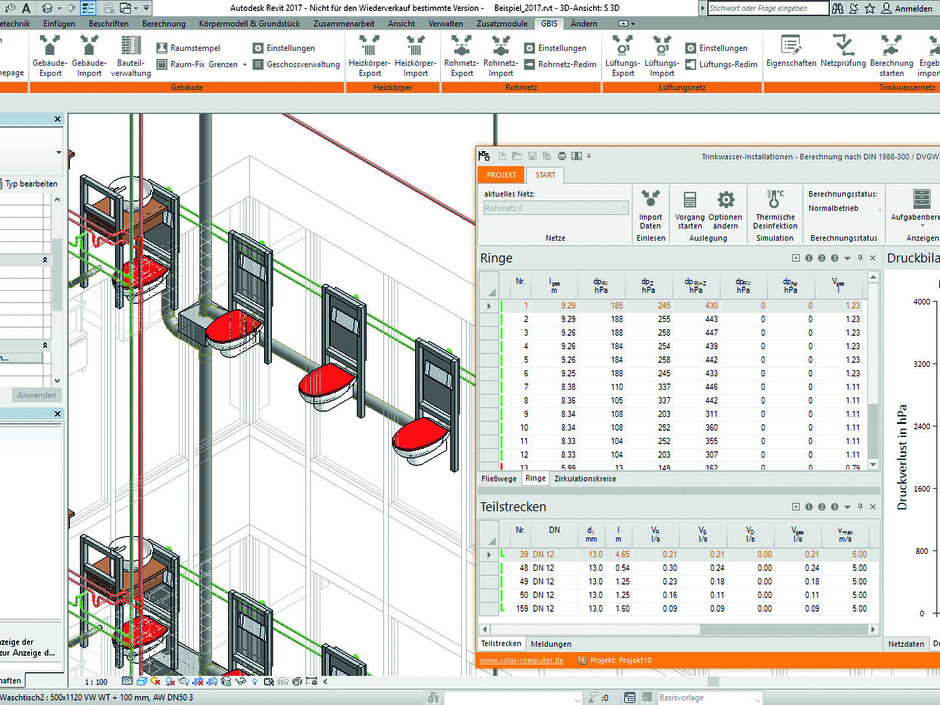The width and height of the screenshot is (940, 705).
Task: Open Optionen ändern gear icon
Action: [726, 201]
